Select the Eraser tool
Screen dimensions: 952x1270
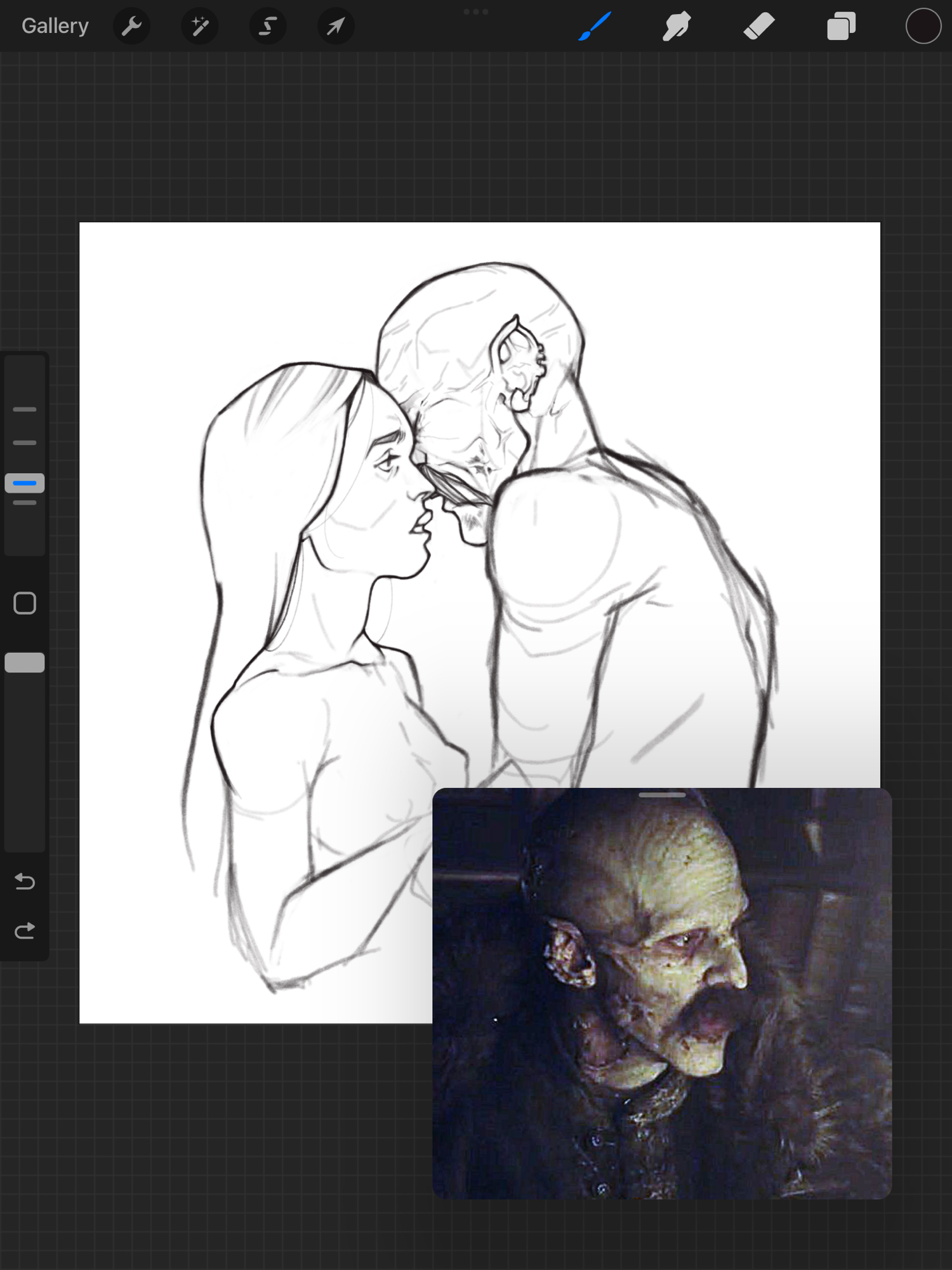coord(759,27)
